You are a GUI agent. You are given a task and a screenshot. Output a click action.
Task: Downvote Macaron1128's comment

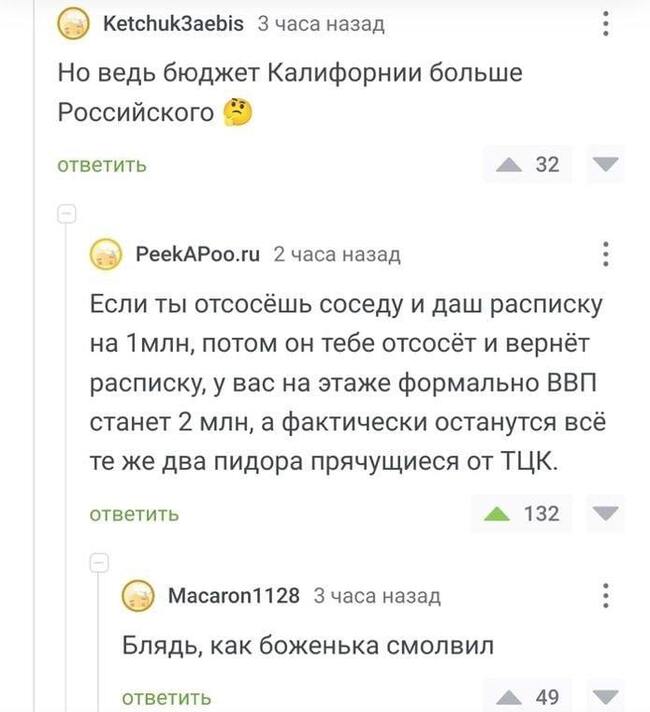coord(605,696)
